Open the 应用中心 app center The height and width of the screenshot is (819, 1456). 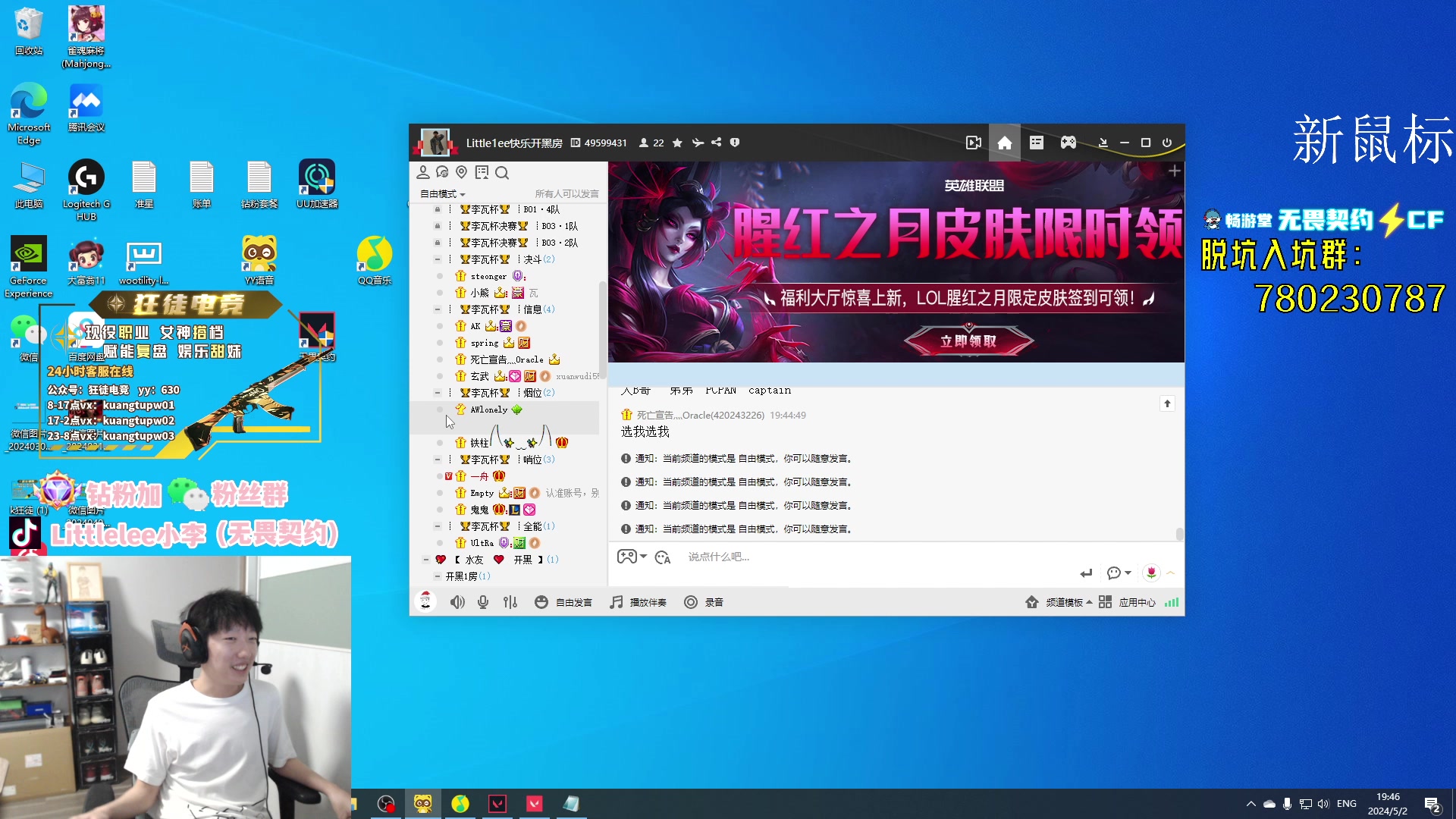1127,602
